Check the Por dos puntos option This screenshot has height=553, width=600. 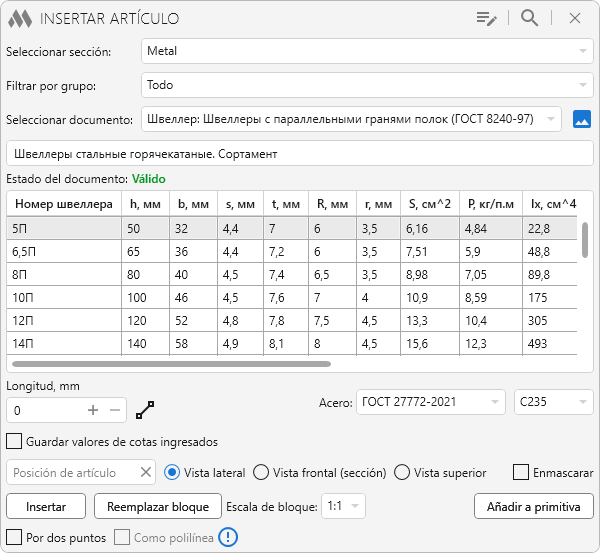[x=14, y=538]
